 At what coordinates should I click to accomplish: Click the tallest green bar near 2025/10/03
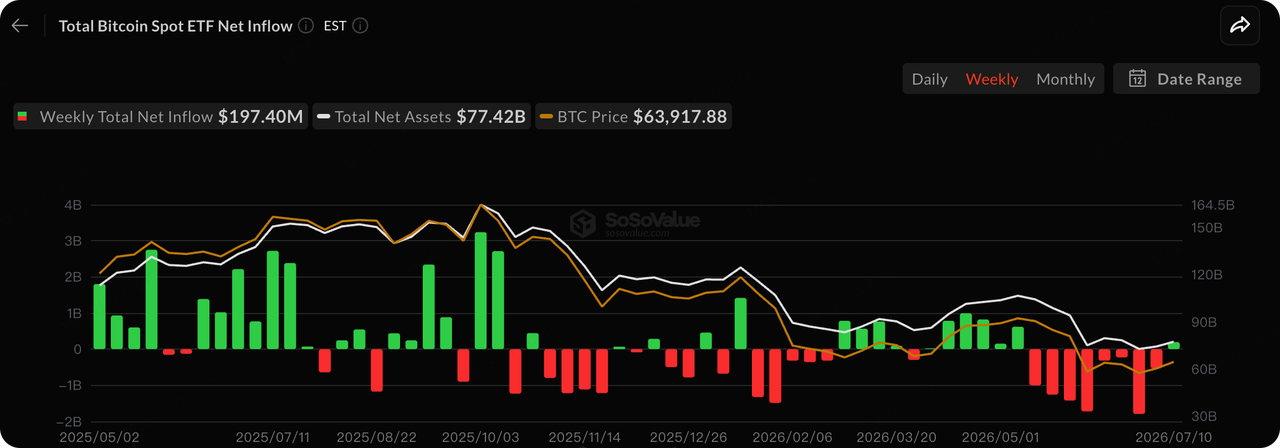coord(480,291)
